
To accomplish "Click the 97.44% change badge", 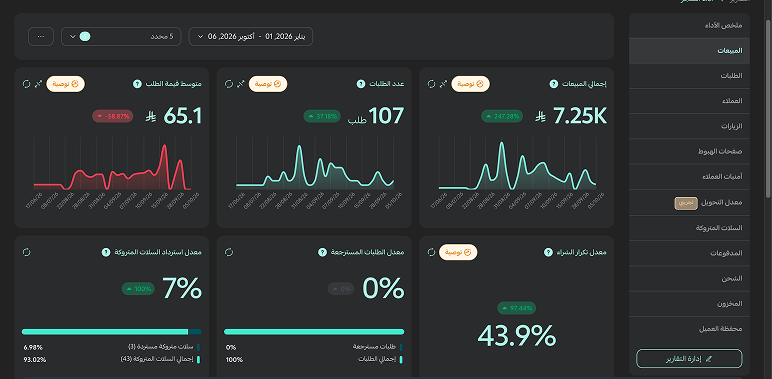I will 516,308.
